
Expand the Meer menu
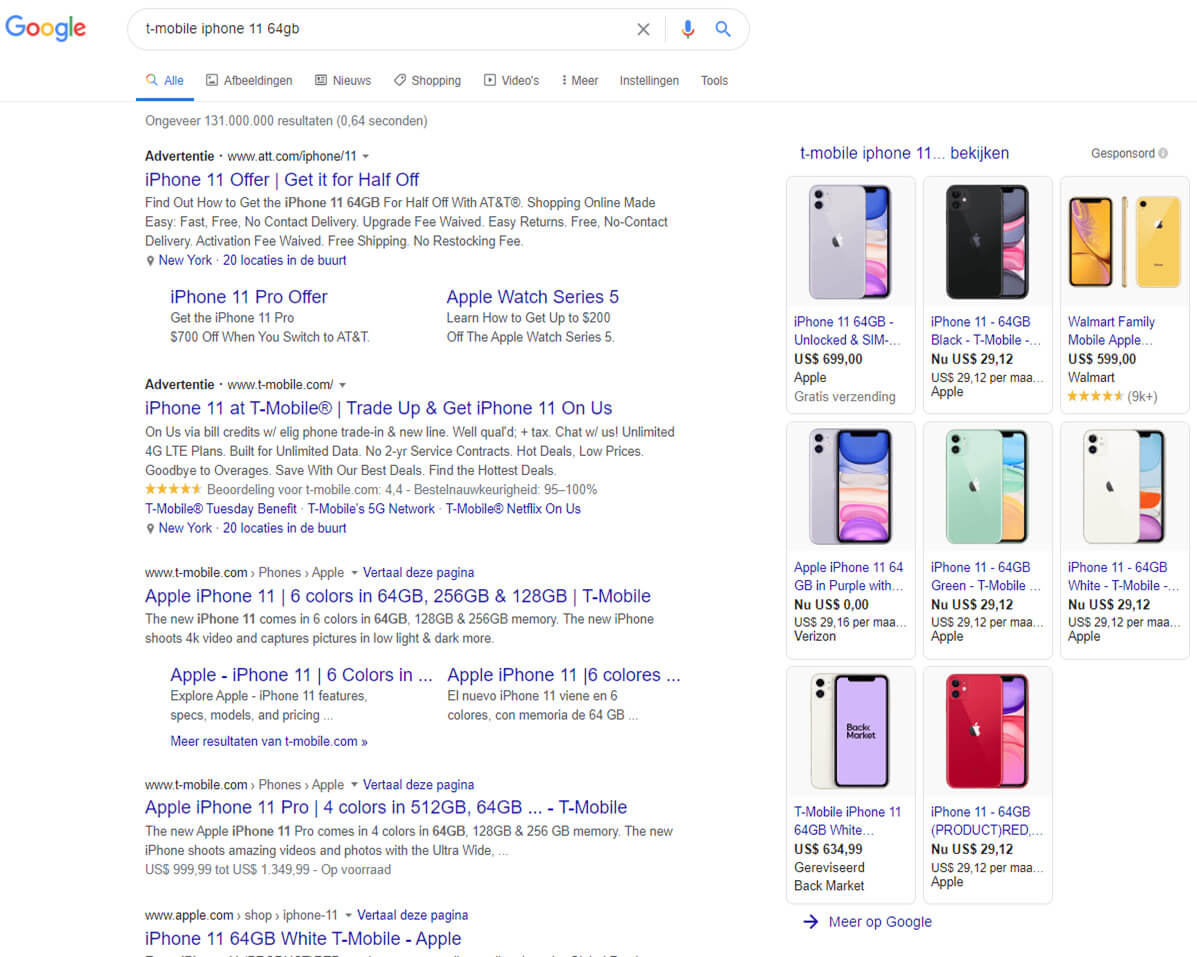579,80
